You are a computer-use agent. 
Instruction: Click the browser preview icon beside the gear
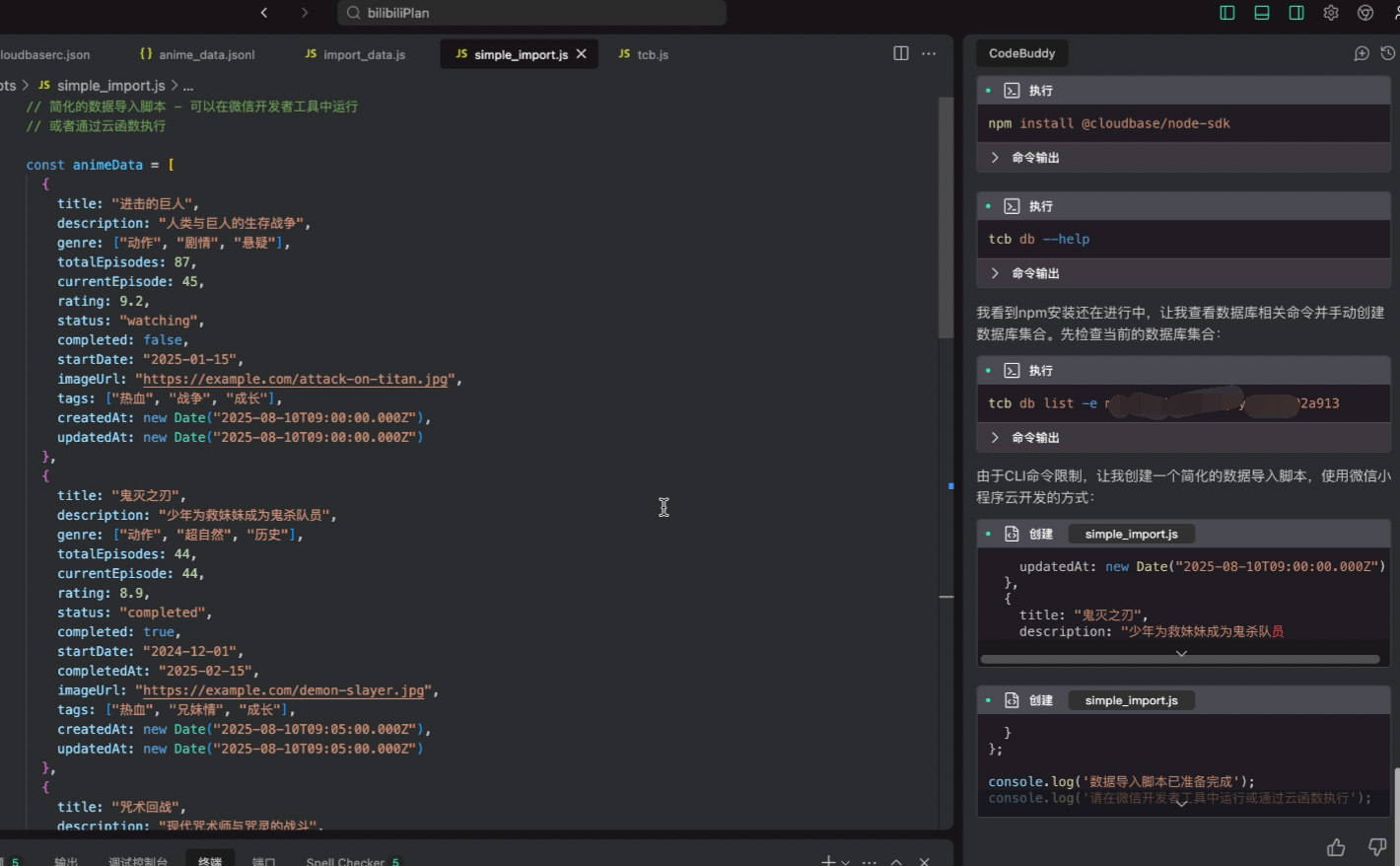1365,13
